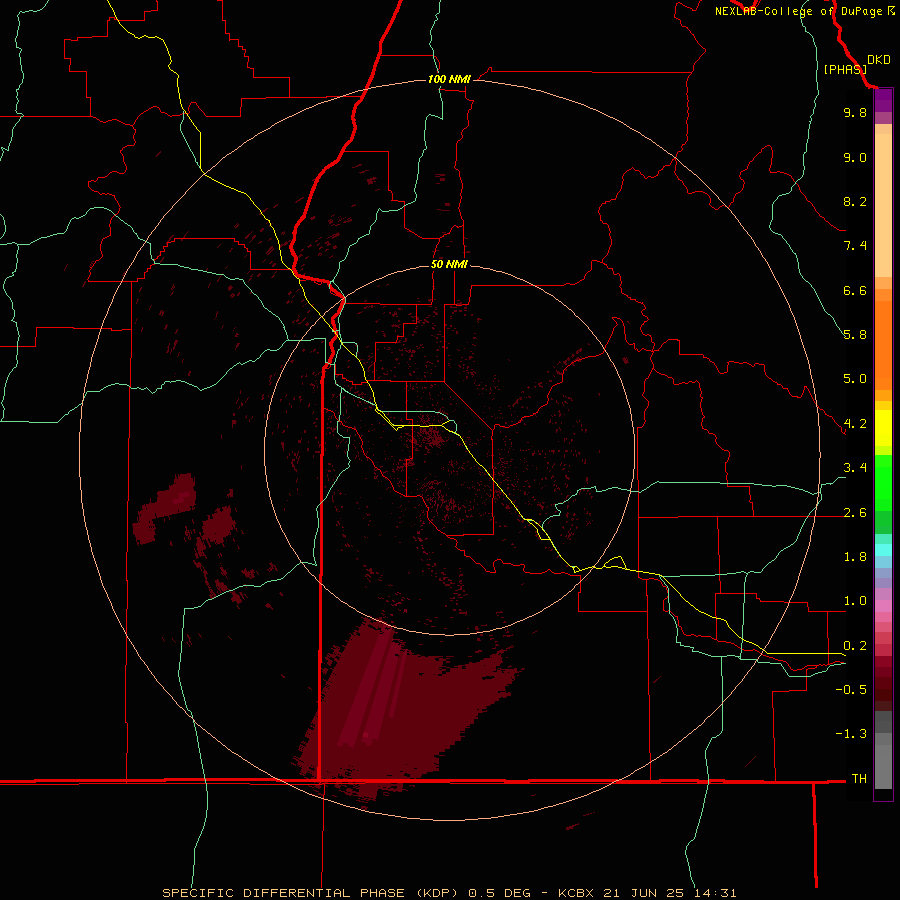Pick the yellow band in the color bar
Viewport: 900px width, 900px height.
tap(883, 428)
